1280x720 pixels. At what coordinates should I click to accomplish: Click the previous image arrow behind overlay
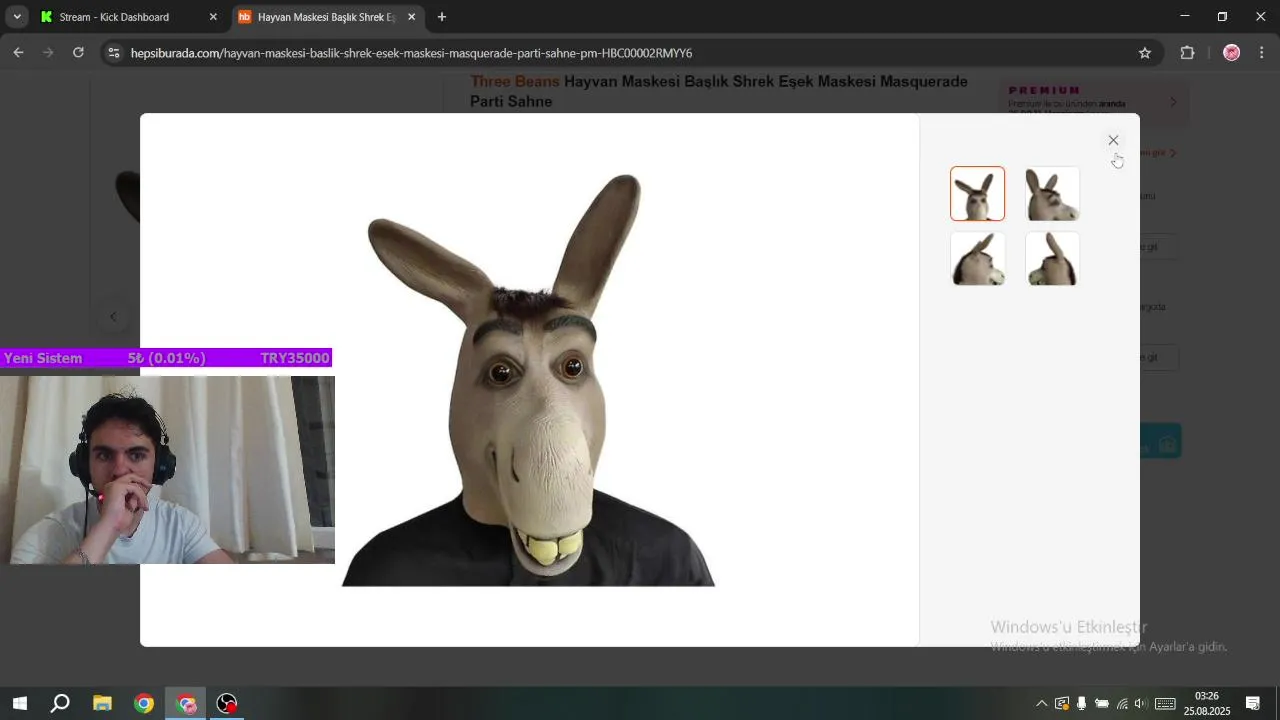coord(113,317)
